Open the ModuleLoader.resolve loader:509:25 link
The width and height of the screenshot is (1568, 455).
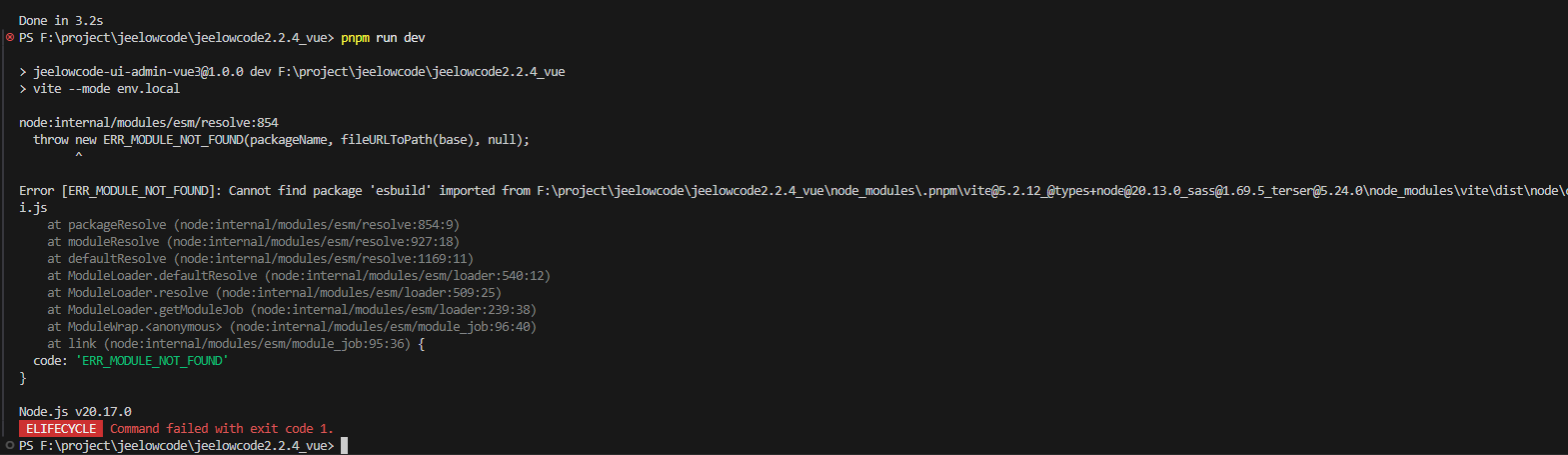(360, 293)
